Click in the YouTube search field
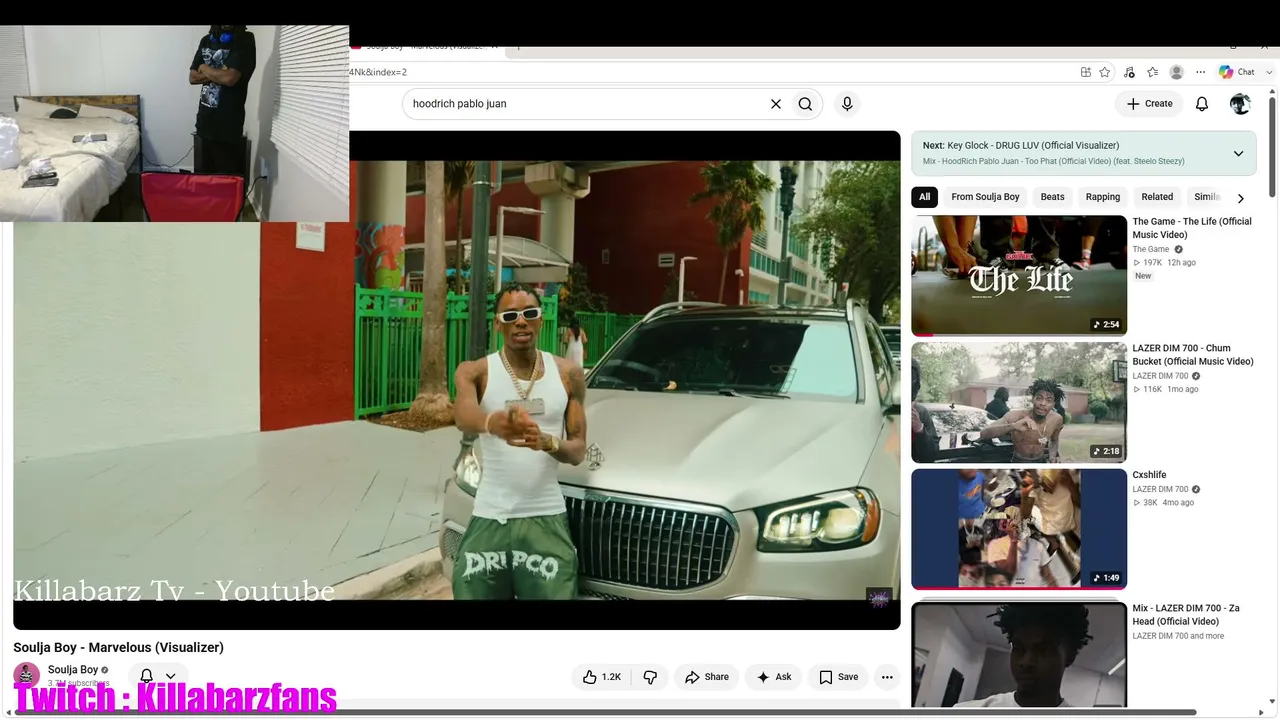This screenshot has height=720, width=1280. click(585, 104)
